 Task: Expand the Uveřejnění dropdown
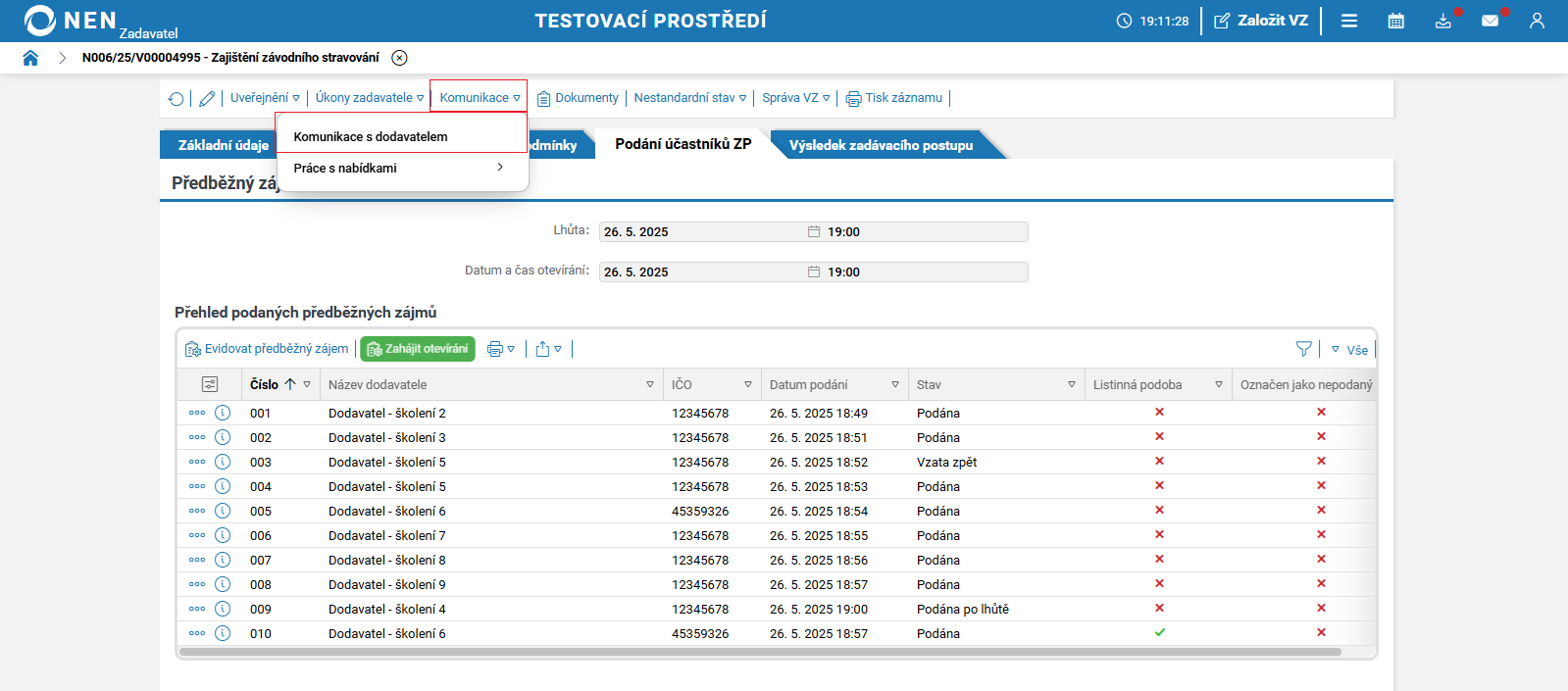[265, 98]
